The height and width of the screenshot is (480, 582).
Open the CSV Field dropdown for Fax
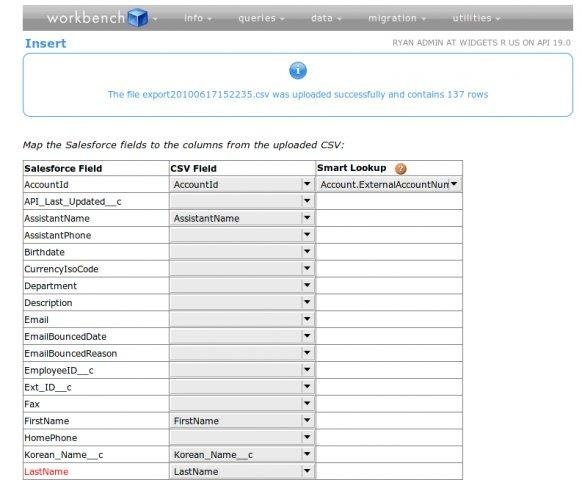pyautogui.click(x=242, y=404)
